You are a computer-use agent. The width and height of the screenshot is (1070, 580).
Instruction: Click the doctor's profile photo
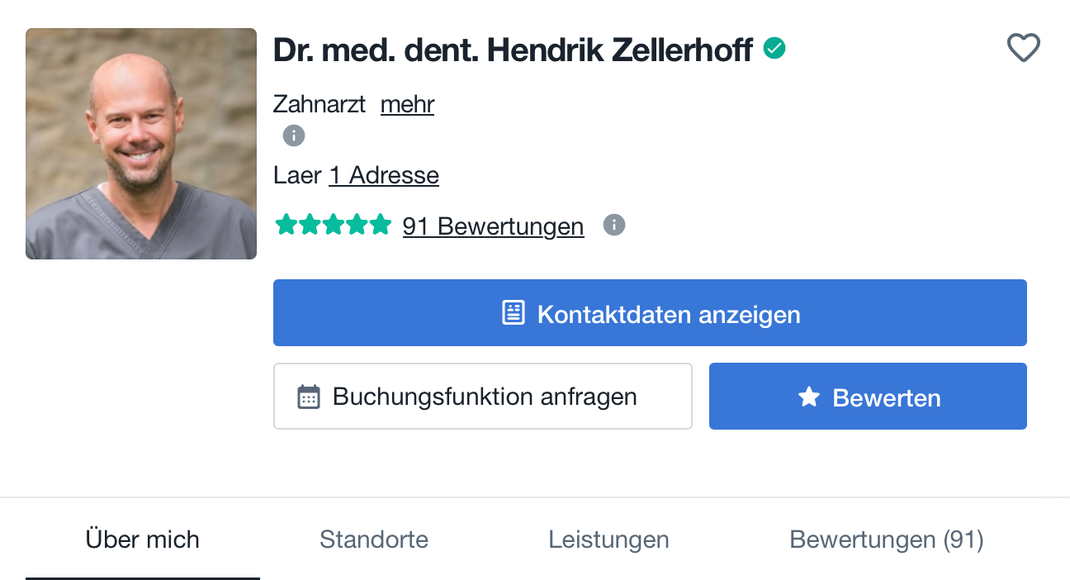[x=141, y=143]
